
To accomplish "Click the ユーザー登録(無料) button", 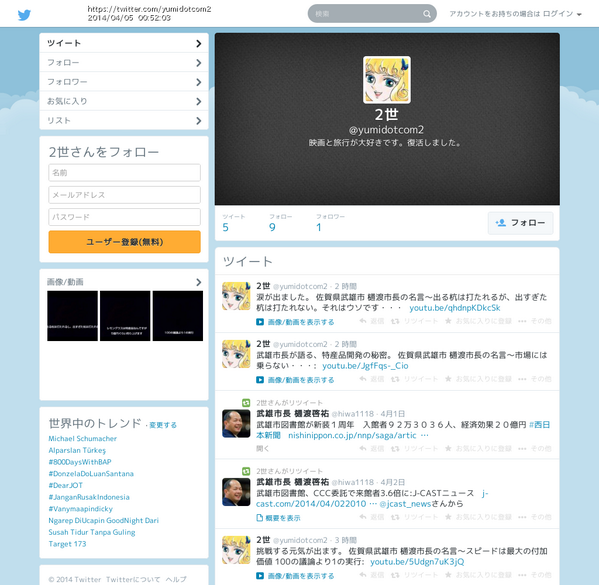I will tap(125, 242).
